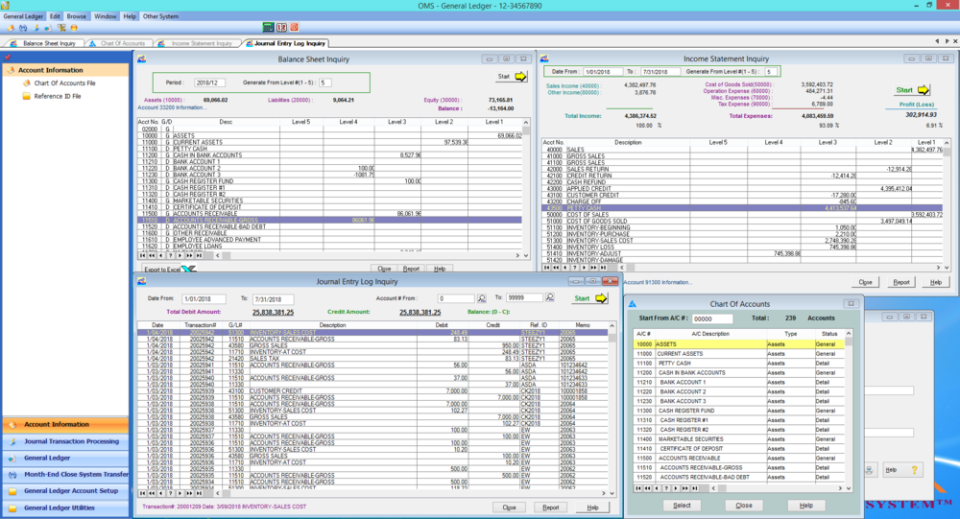The height and width of the screenshot is (519, 960).
Task: Click the account lookup icon beside Account # From
Action: click(x=482, y=298)
